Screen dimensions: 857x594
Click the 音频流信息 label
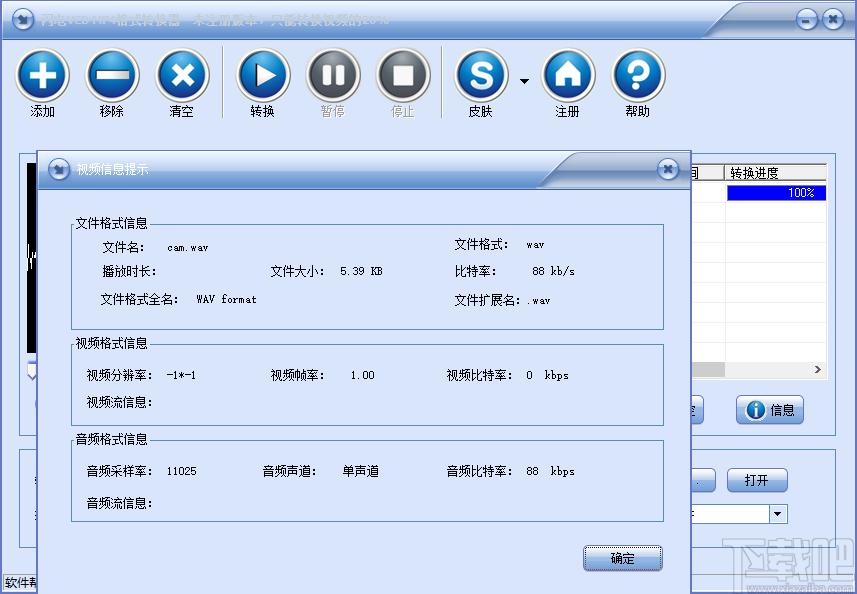pos(119,503)
